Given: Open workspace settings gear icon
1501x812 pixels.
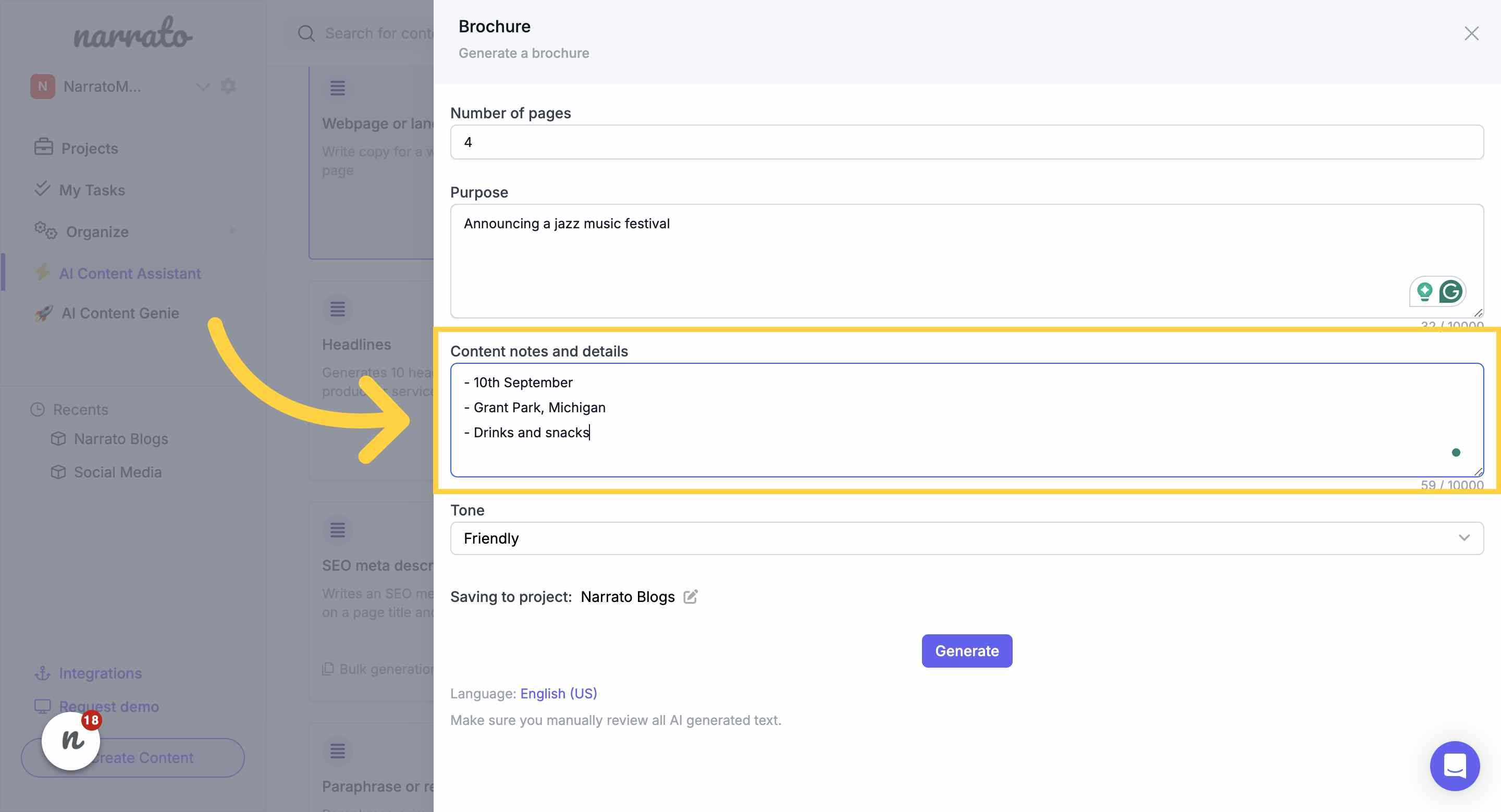Looking at the screenshot, I should pos(228,85).
